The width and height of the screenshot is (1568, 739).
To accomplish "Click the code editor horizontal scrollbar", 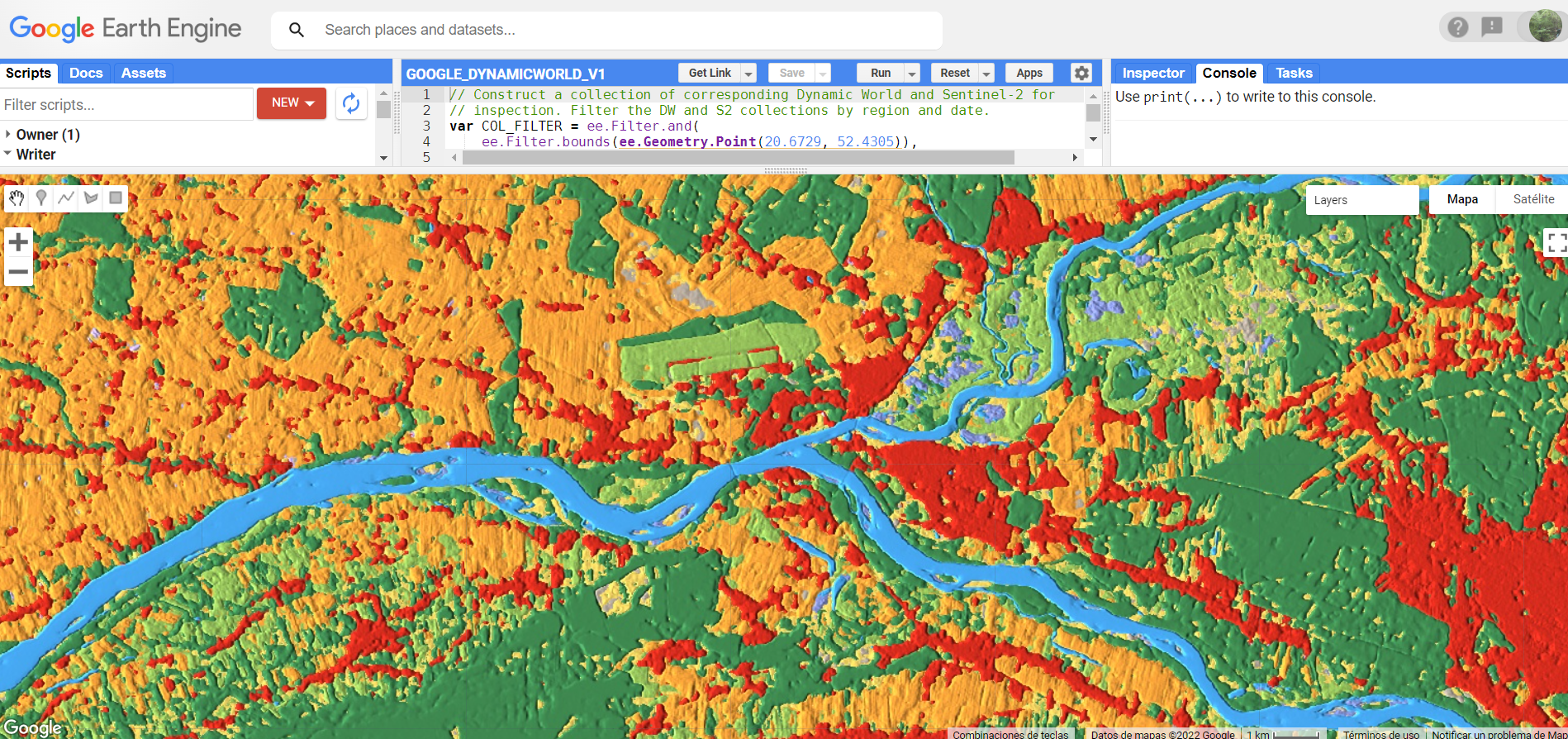I will (738, 157).
